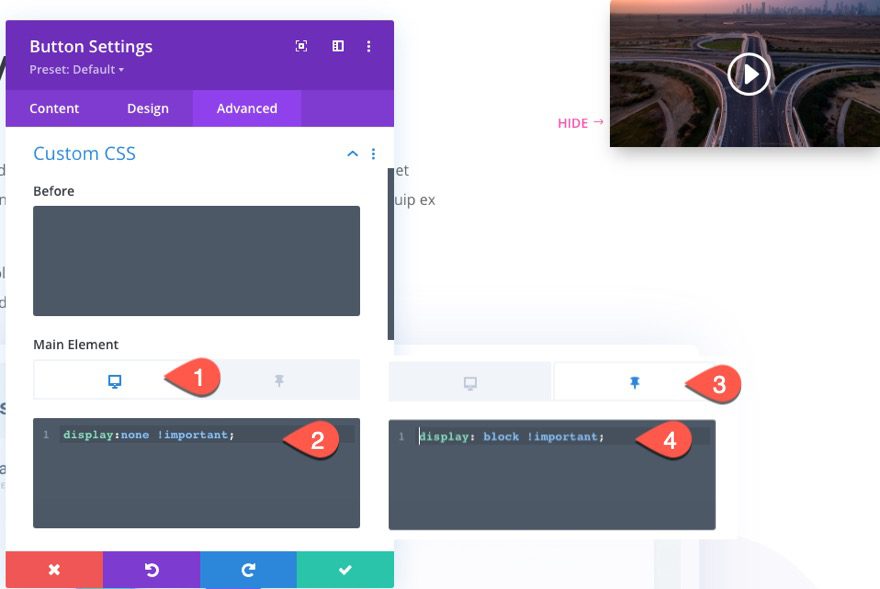Switch to the Content tab

[54, 108]
